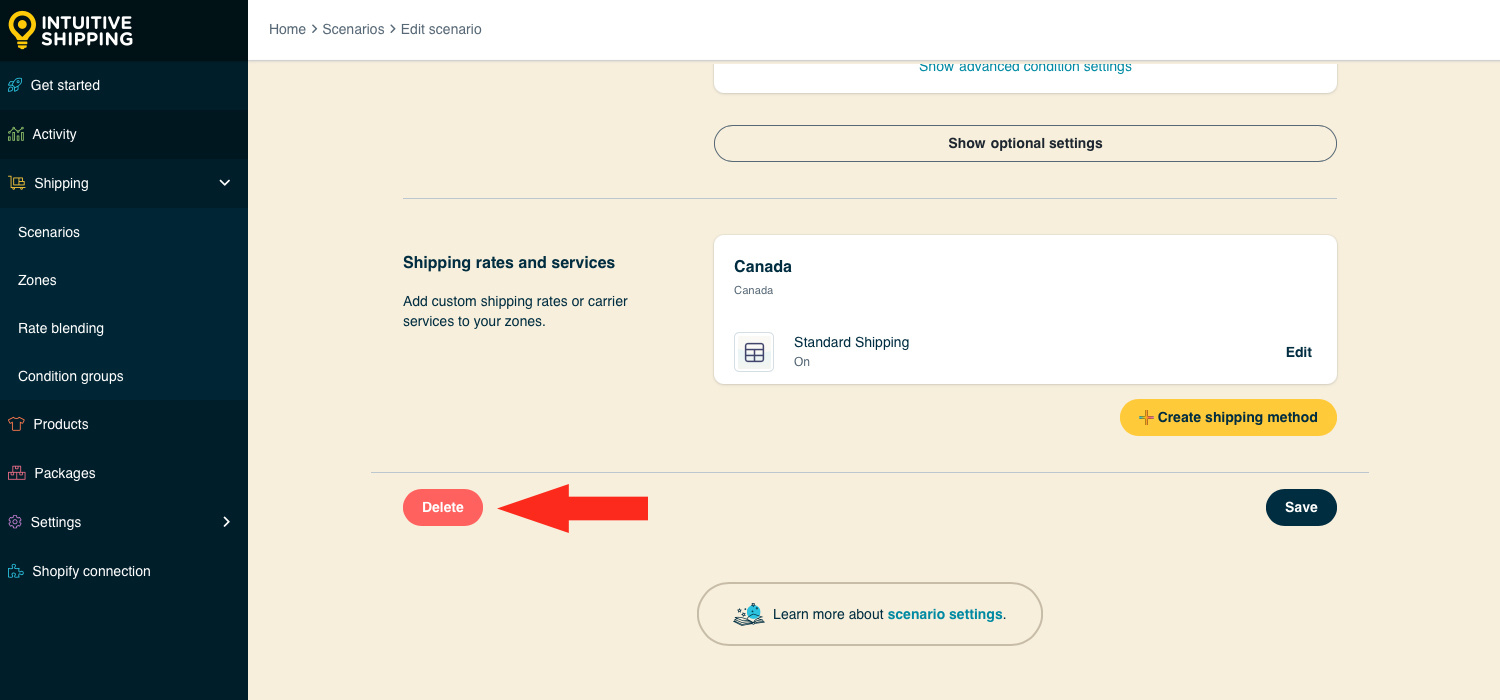This screenshot has width=1500, height=700.
Task: Click the Products shirt icon
Action: (15, 424)
